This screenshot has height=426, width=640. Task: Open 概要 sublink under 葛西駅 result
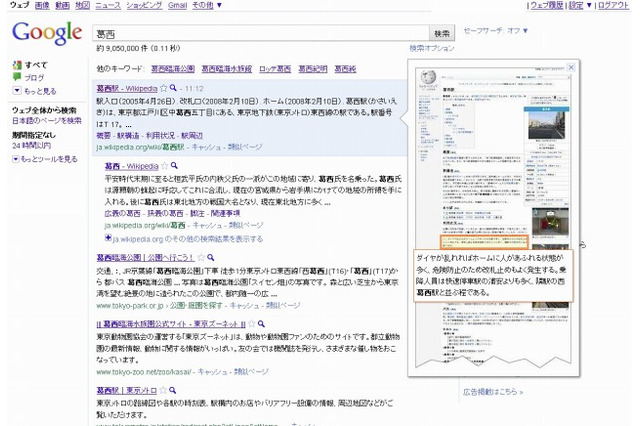click(x=104, y=135)
